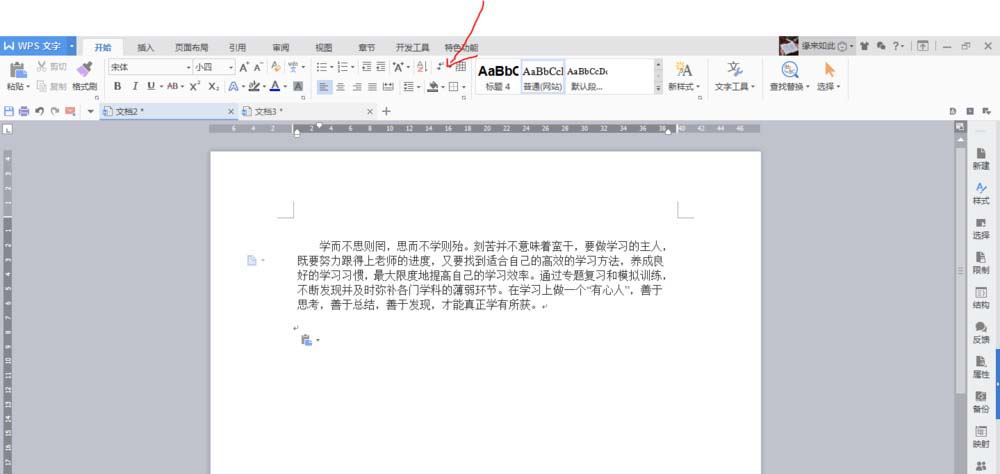Screen dimensions: 1000x474
Task: Toggle Italic formatting
Action: (x=135, y=86)
